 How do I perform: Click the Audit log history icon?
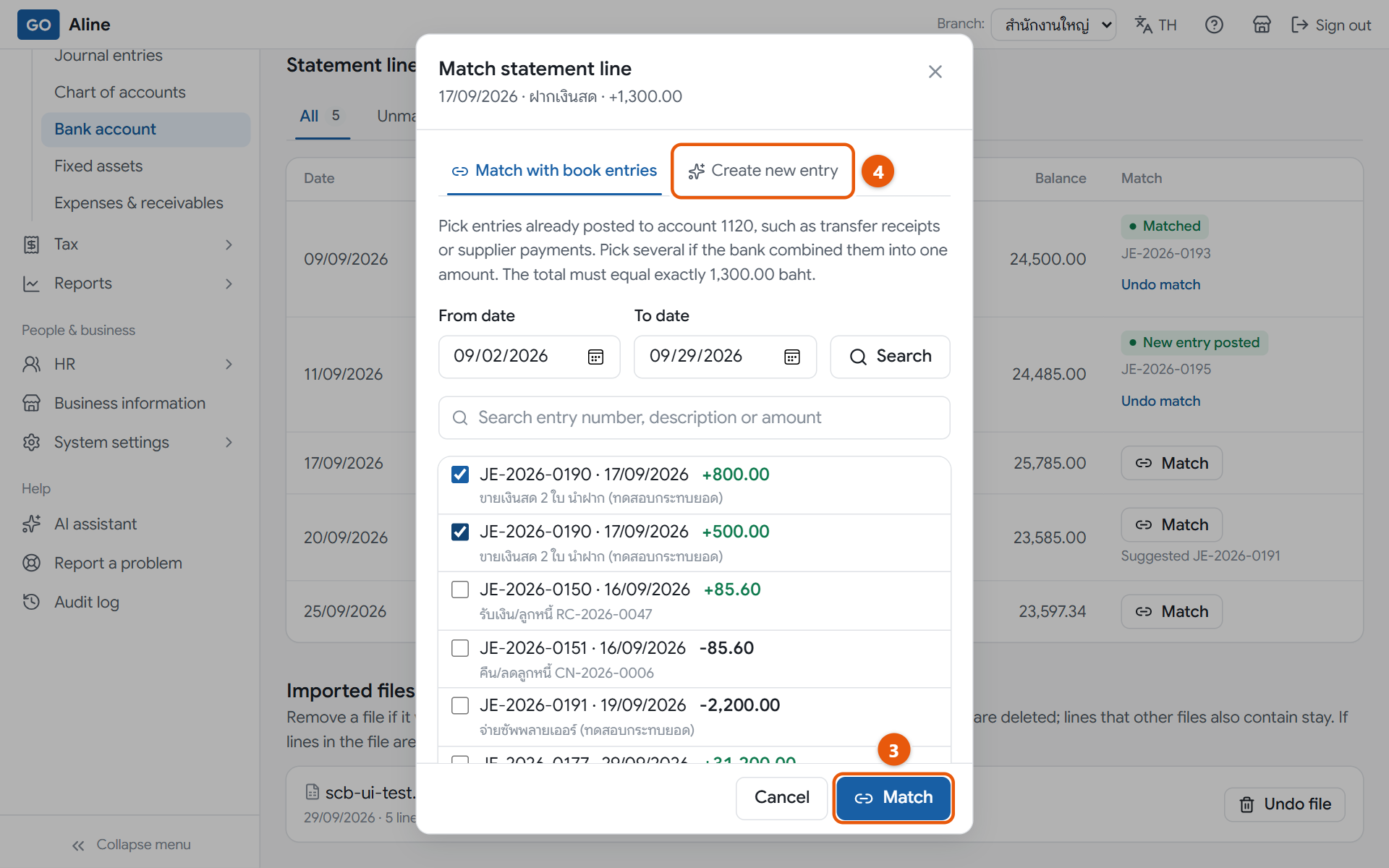[x=31, y=602]
